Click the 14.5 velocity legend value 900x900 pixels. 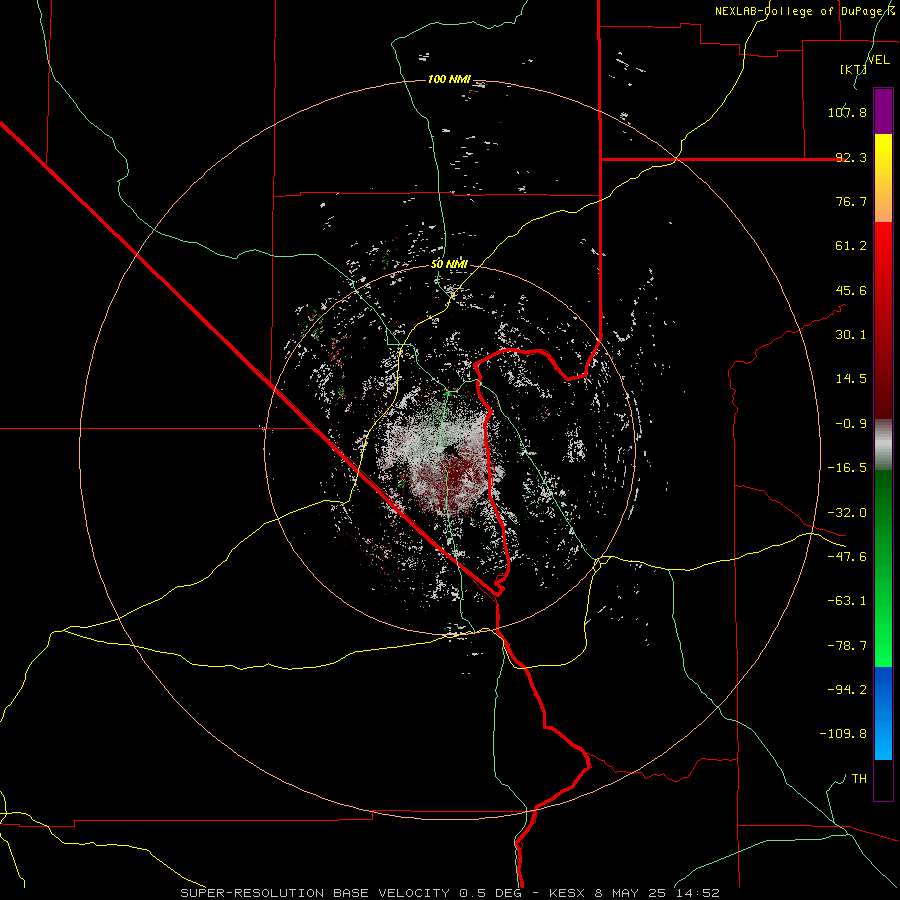click(x=851, y=379)
